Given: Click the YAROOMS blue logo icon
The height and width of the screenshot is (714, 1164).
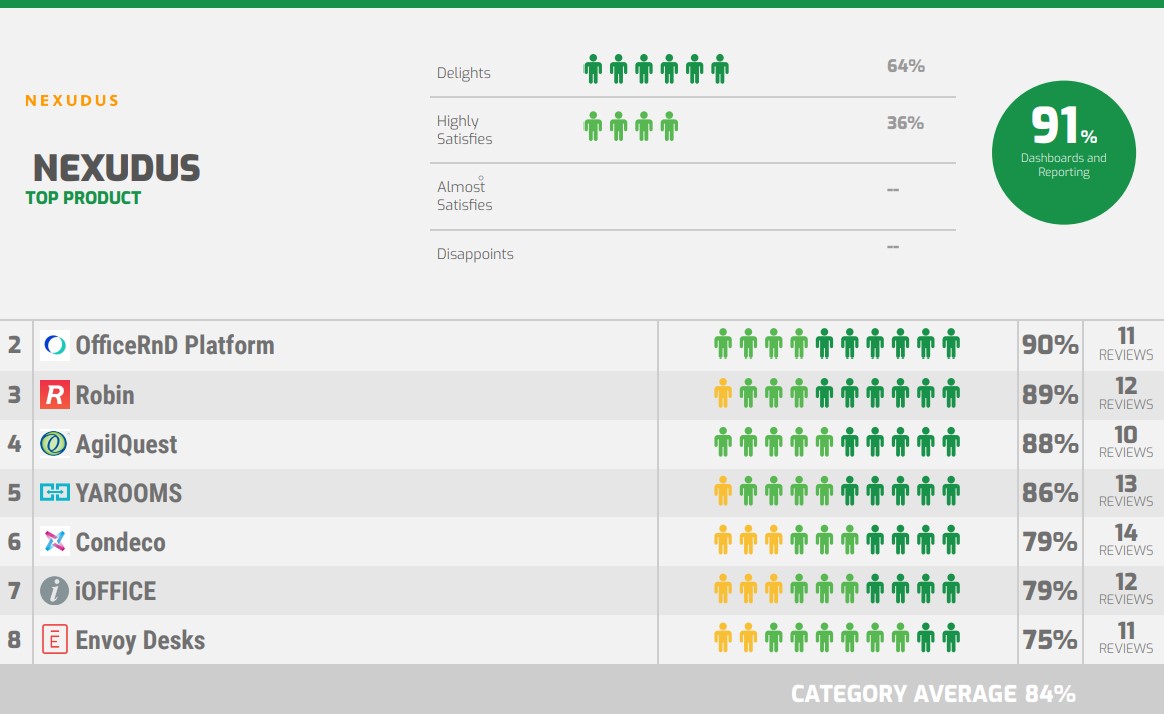Looking at the screenshot, I should (54, 492).
